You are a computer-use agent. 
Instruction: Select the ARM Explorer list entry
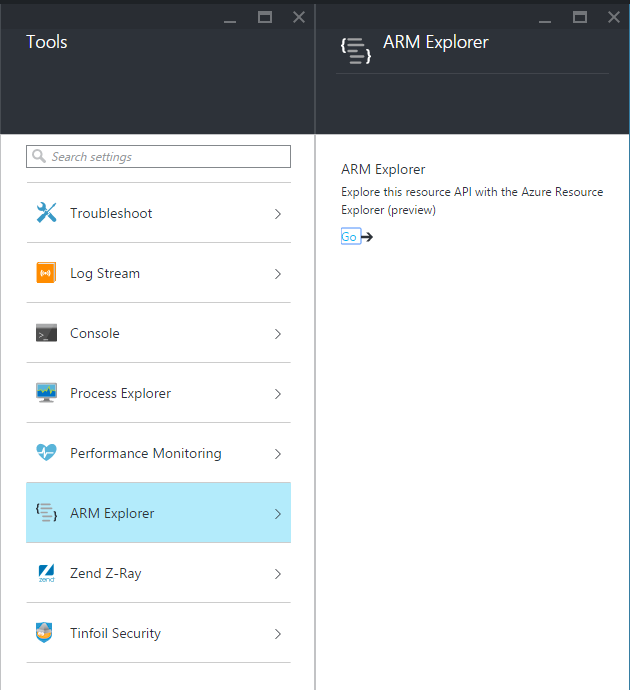(x=158, y=513)
